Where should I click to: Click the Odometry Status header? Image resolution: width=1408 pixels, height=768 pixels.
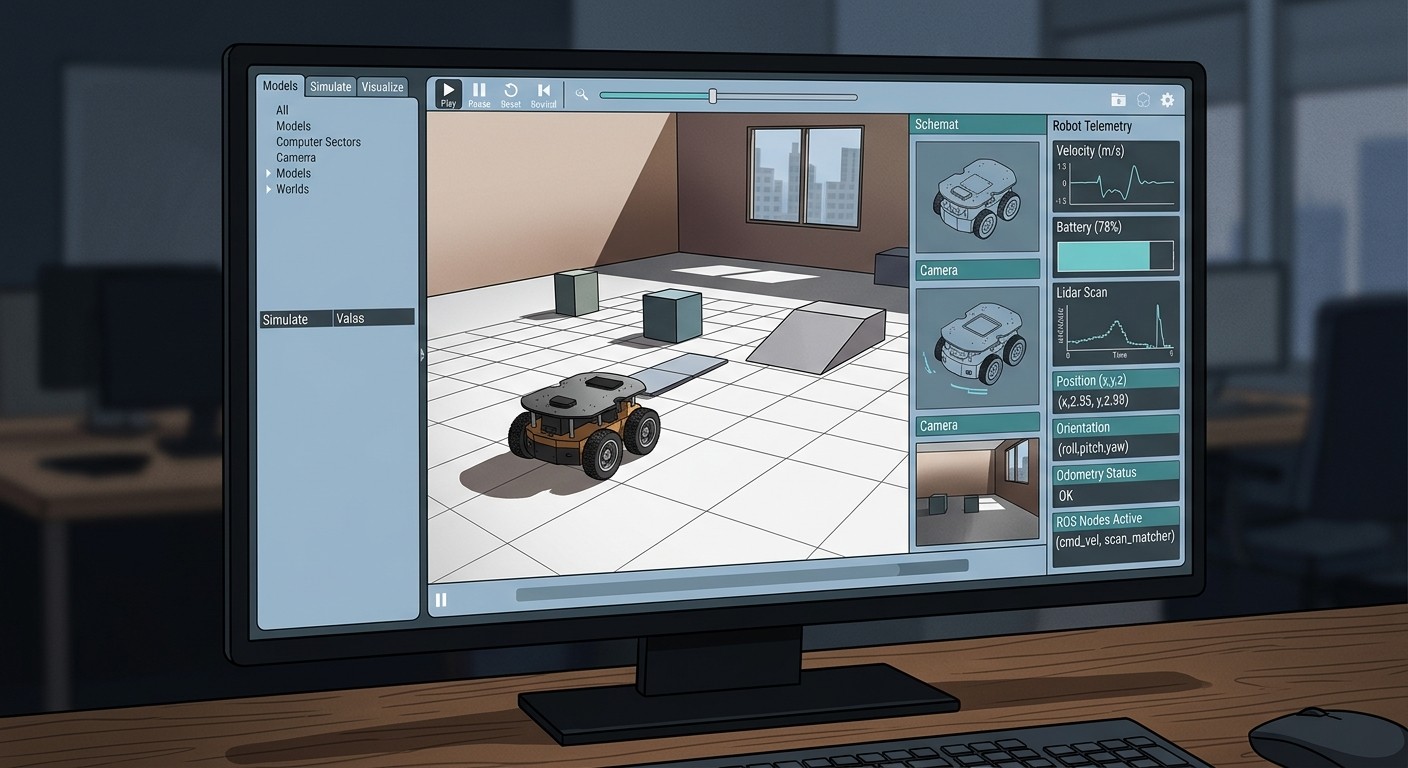pos(1116,473)
